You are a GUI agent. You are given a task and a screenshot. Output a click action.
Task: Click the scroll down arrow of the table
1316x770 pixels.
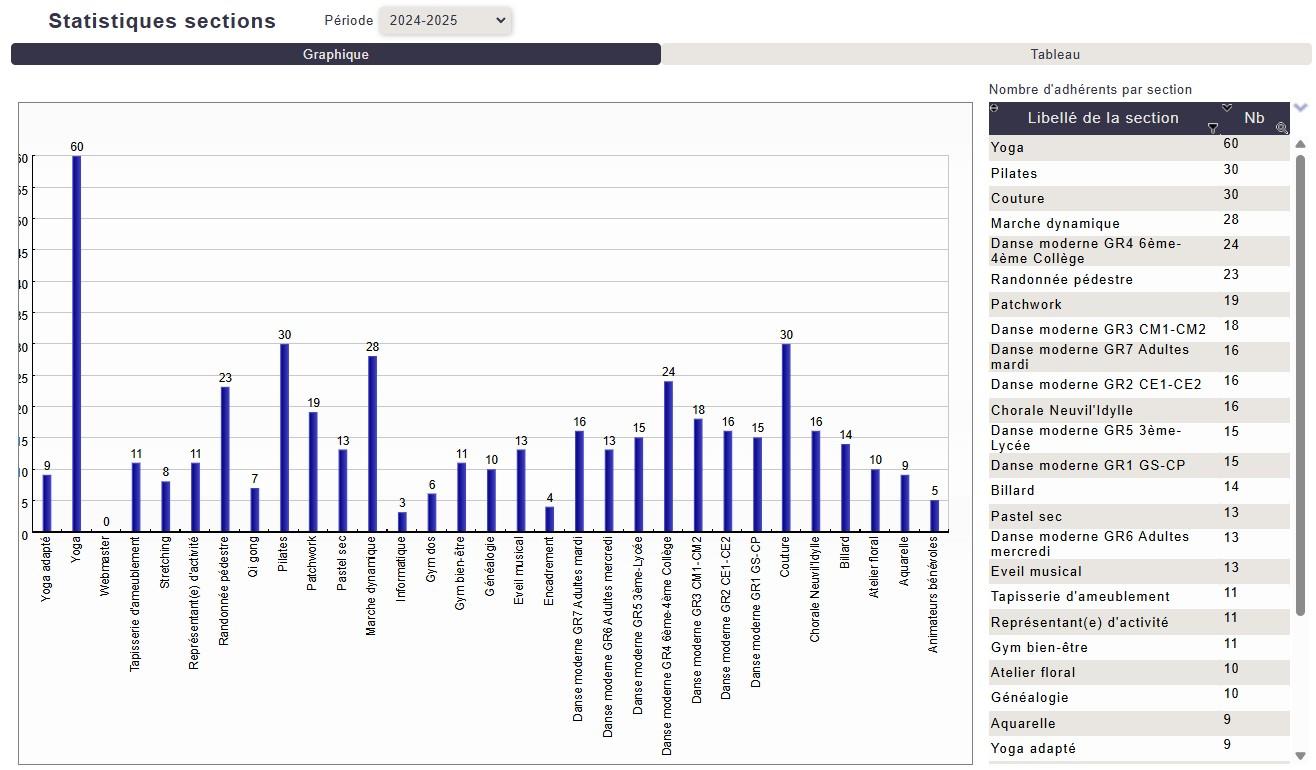(x=1300, y=756)
